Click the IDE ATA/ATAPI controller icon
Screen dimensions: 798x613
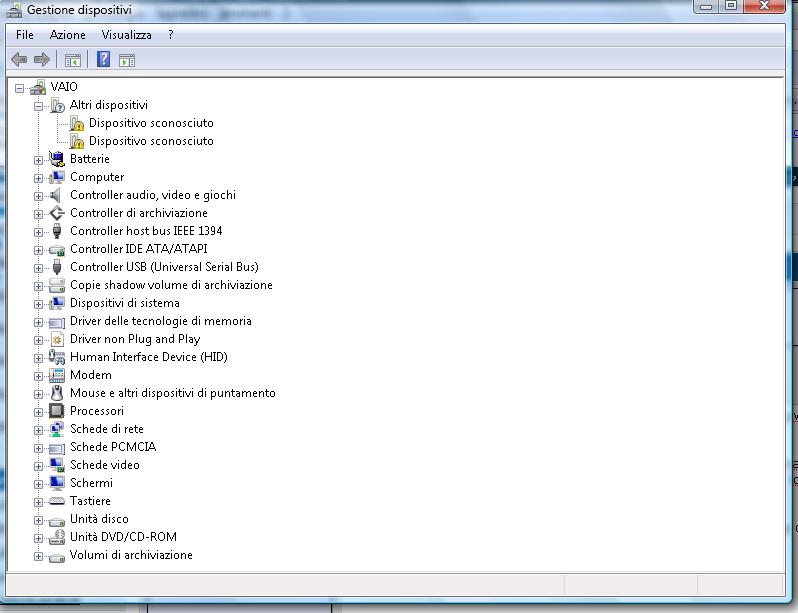pos(57,250)
